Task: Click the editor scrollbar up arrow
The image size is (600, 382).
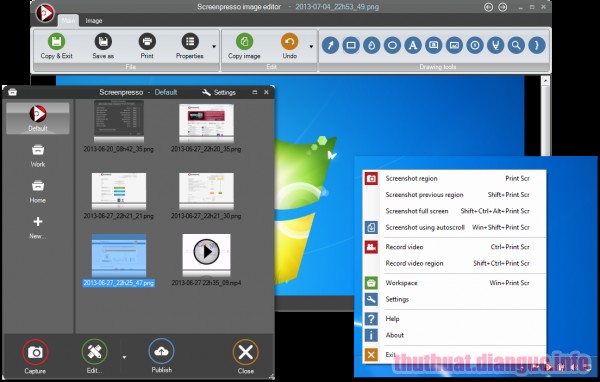Action: (x=546, y=81)
